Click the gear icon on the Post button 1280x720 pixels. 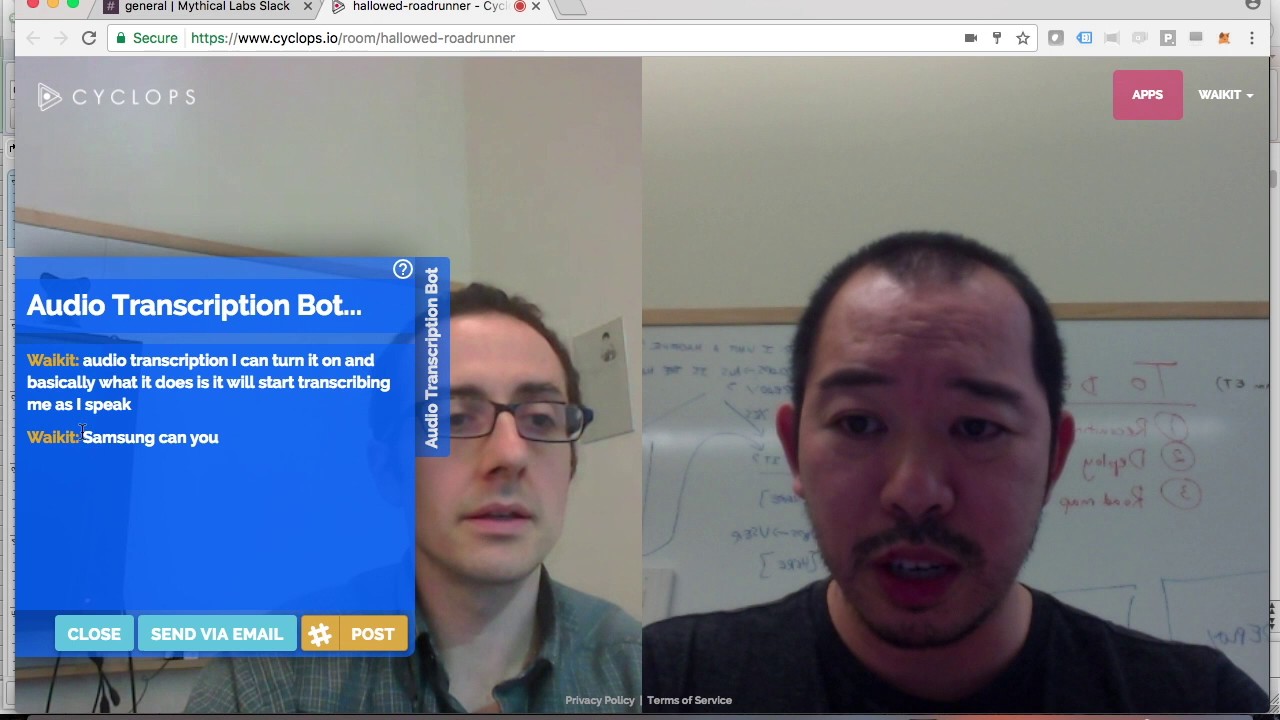click(x=320, y=634)
